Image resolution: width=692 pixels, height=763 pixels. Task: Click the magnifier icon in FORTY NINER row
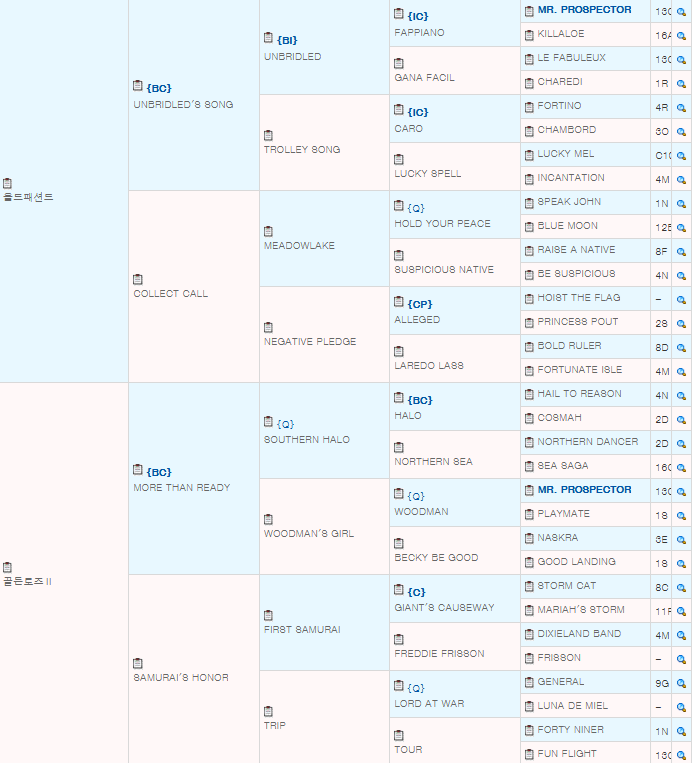pos(681,732)
